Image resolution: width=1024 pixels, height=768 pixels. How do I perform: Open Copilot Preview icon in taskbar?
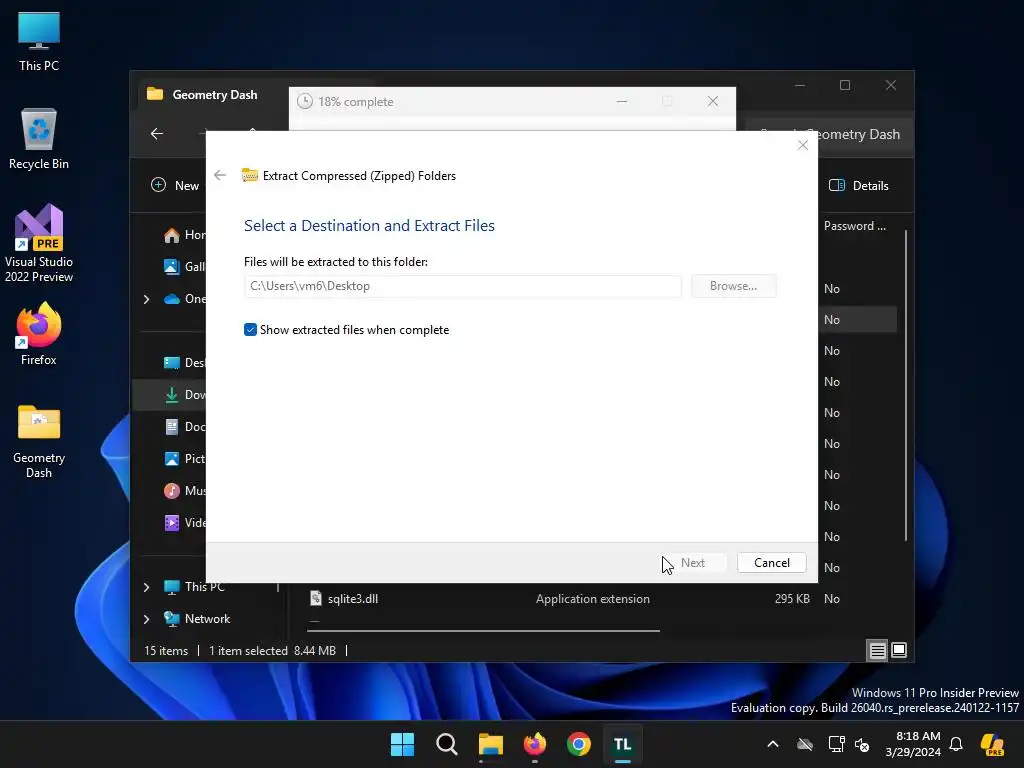tap(993, 744)
